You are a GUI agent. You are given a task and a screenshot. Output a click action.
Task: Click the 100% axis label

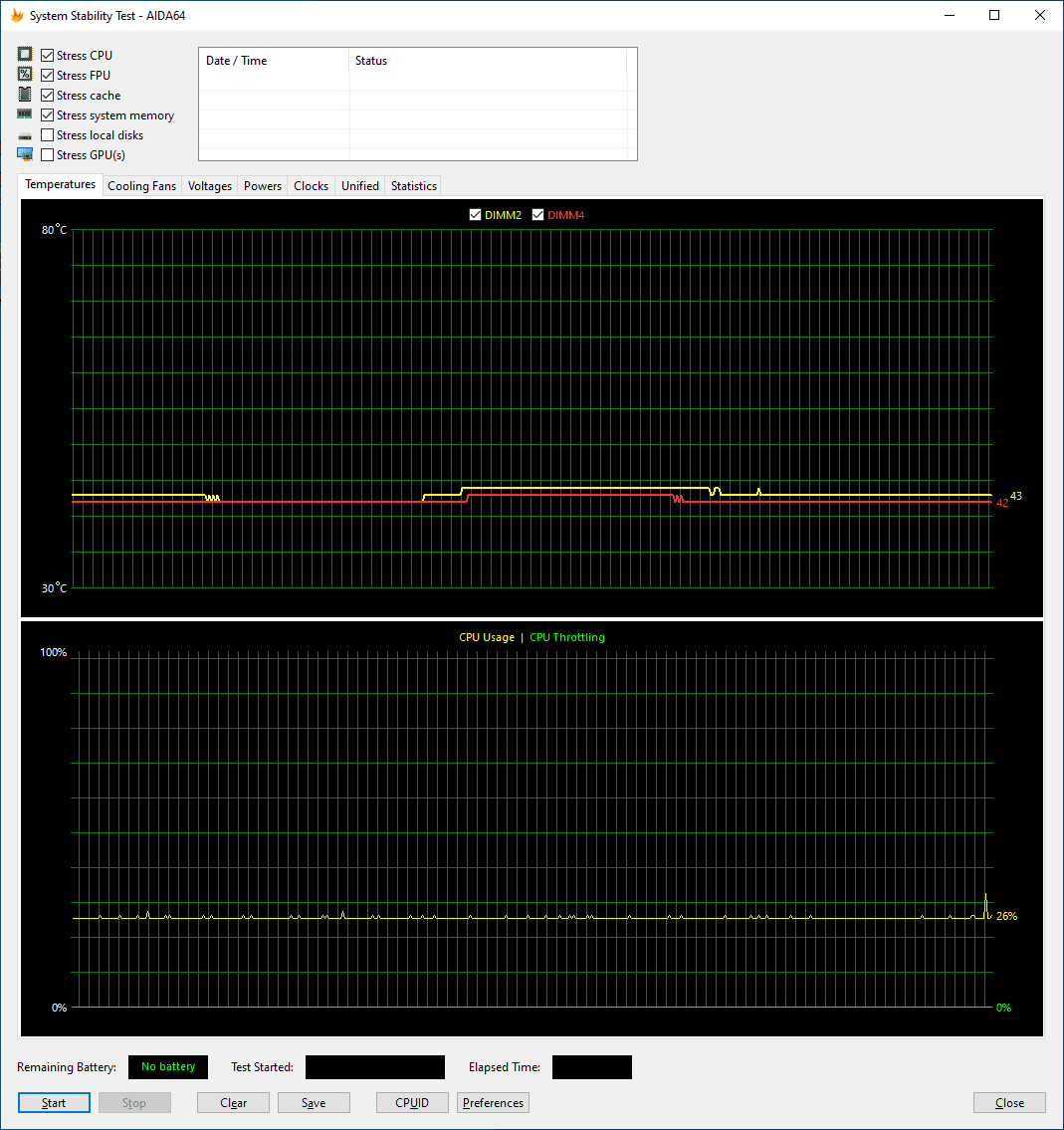click(54, 652)
